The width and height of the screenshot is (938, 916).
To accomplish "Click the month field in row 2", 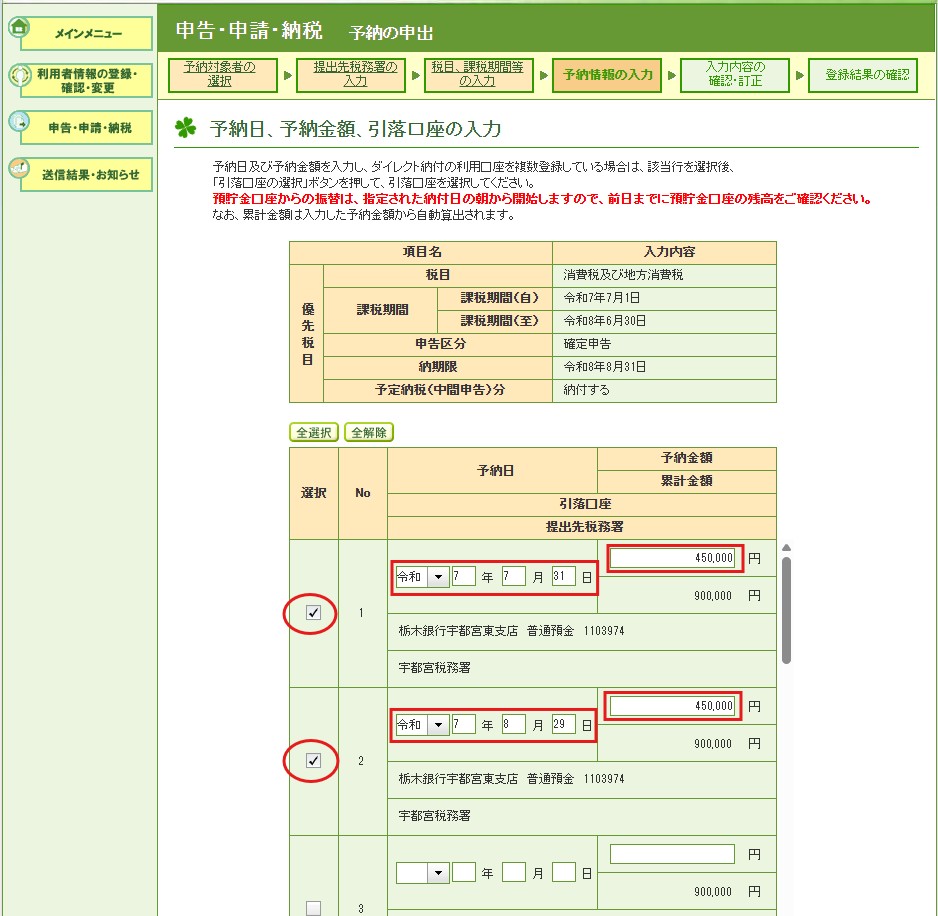I will 513,724.
